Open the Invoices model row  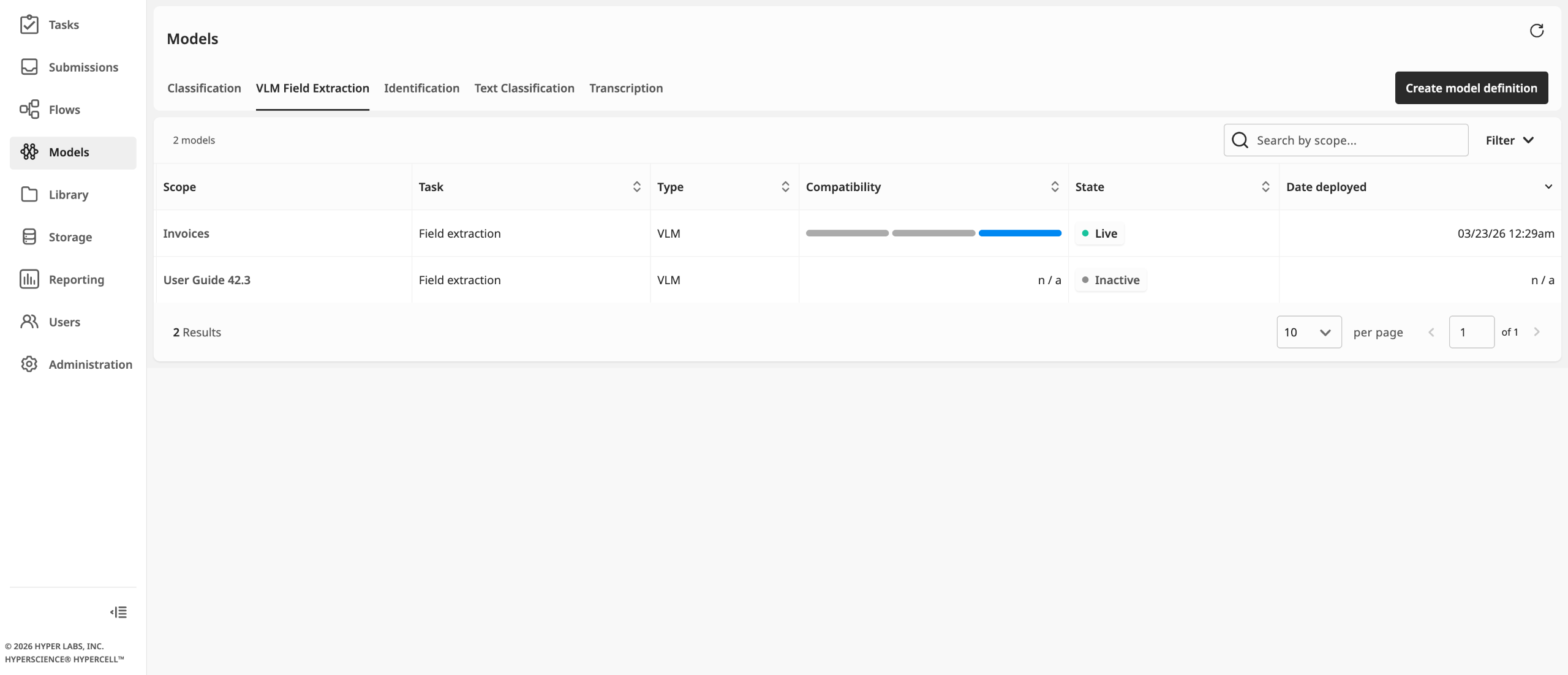(x=186, y=233)
